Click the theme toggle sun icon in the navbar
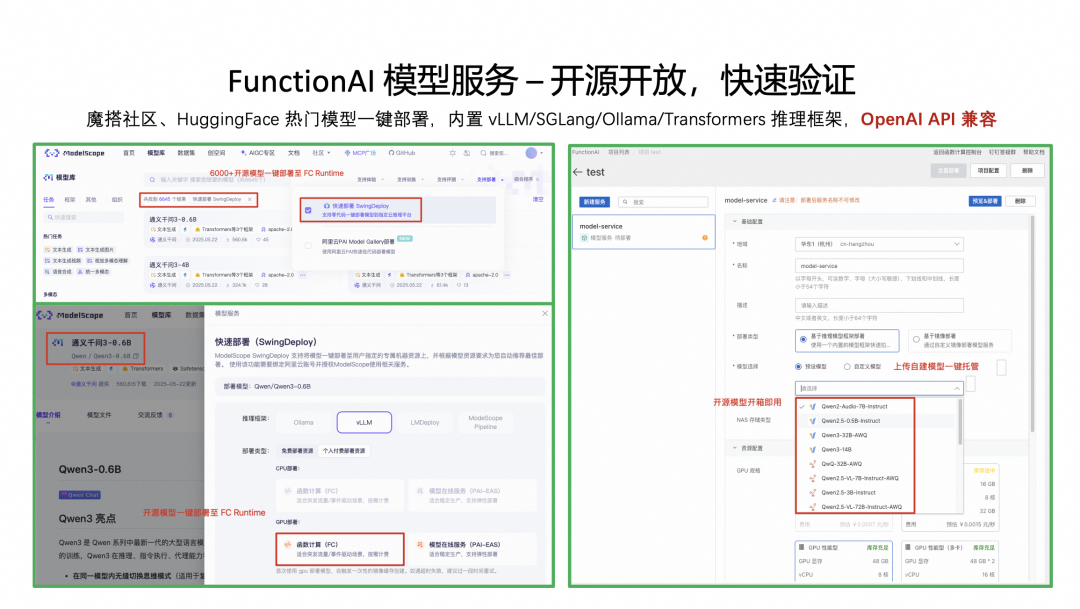Viewport: 1080px width, 609px height. click(453, 153)
